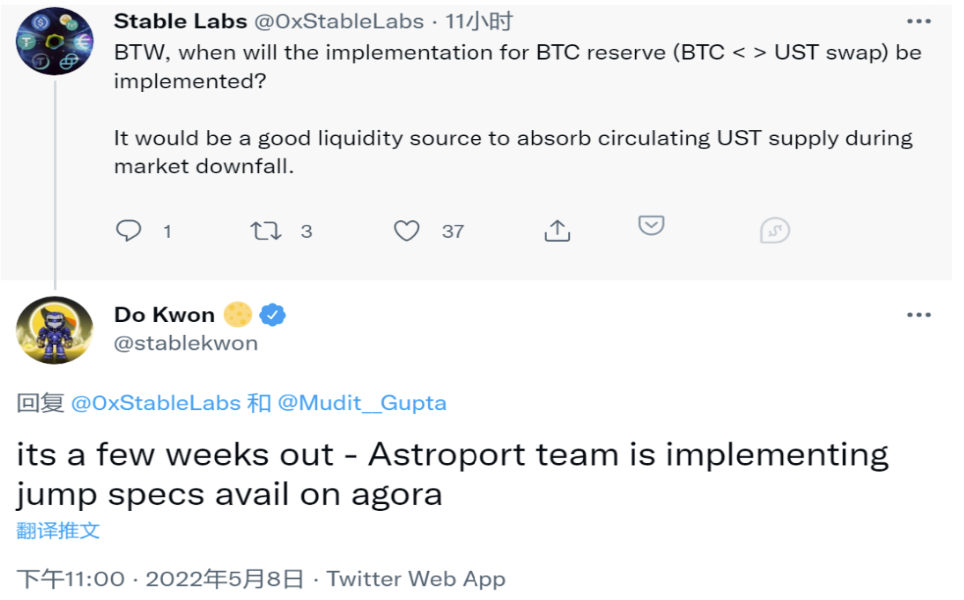
Task: Click the @stablekwon handle
Action: [186, 343]
